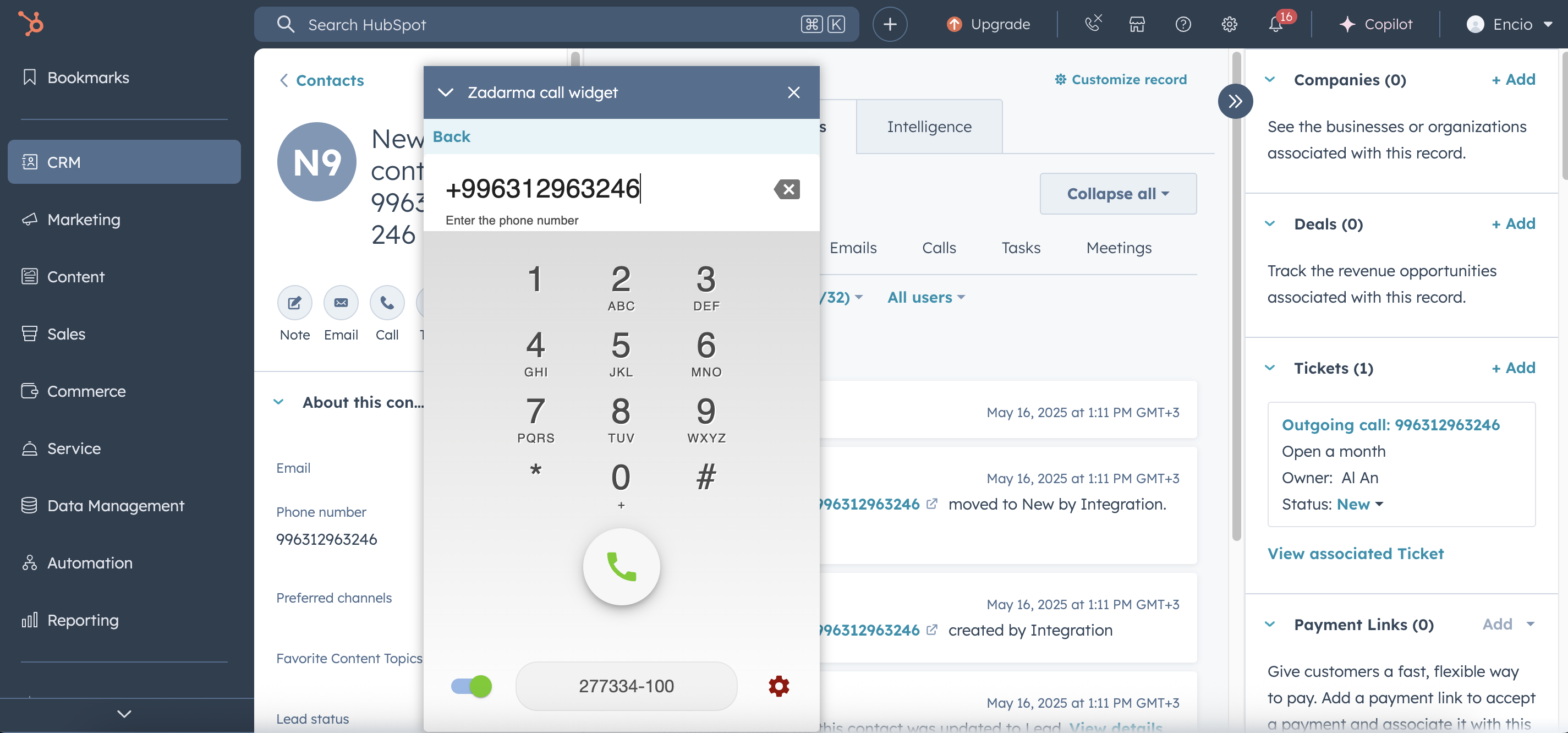Add a new Deal with + Add

pyautogui.click(x=1512, y=223)
